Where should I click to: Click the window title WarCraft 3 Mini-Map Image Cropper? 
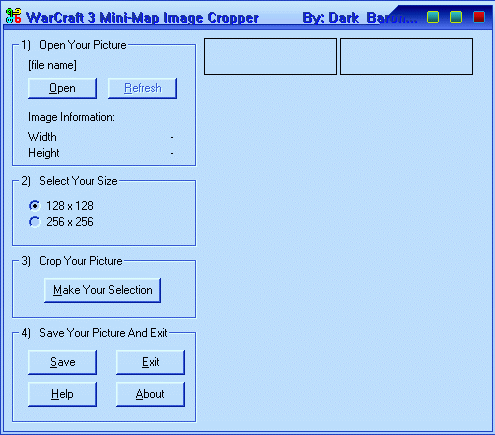pos(142,18)
